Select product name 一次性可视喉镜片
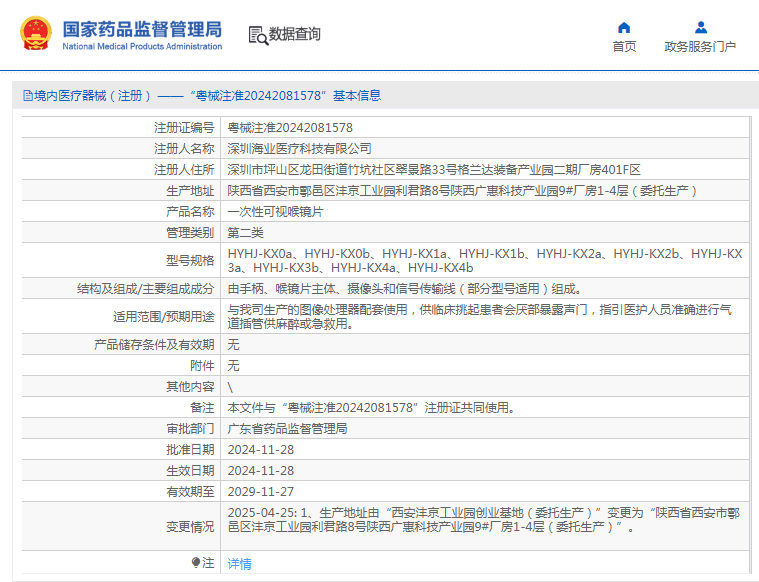Image resolution: width=759 pixels, height=582 pixels. tap(275, 212)
